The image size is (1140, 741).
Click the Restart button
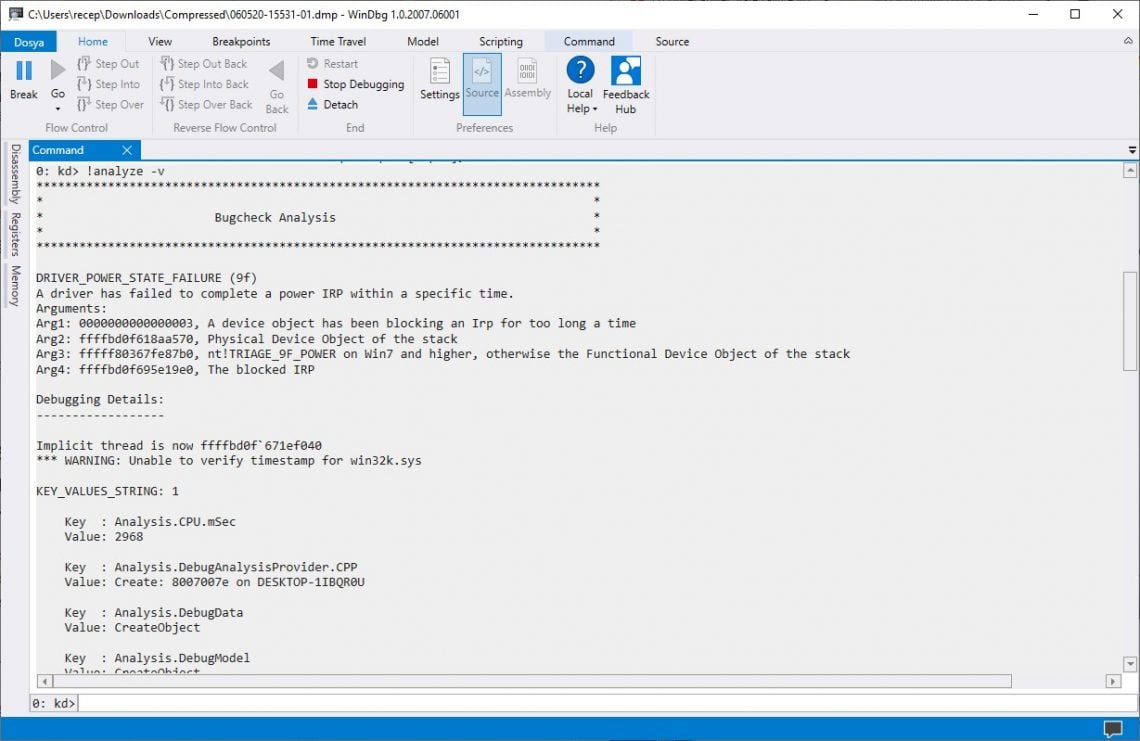point(333,64)
